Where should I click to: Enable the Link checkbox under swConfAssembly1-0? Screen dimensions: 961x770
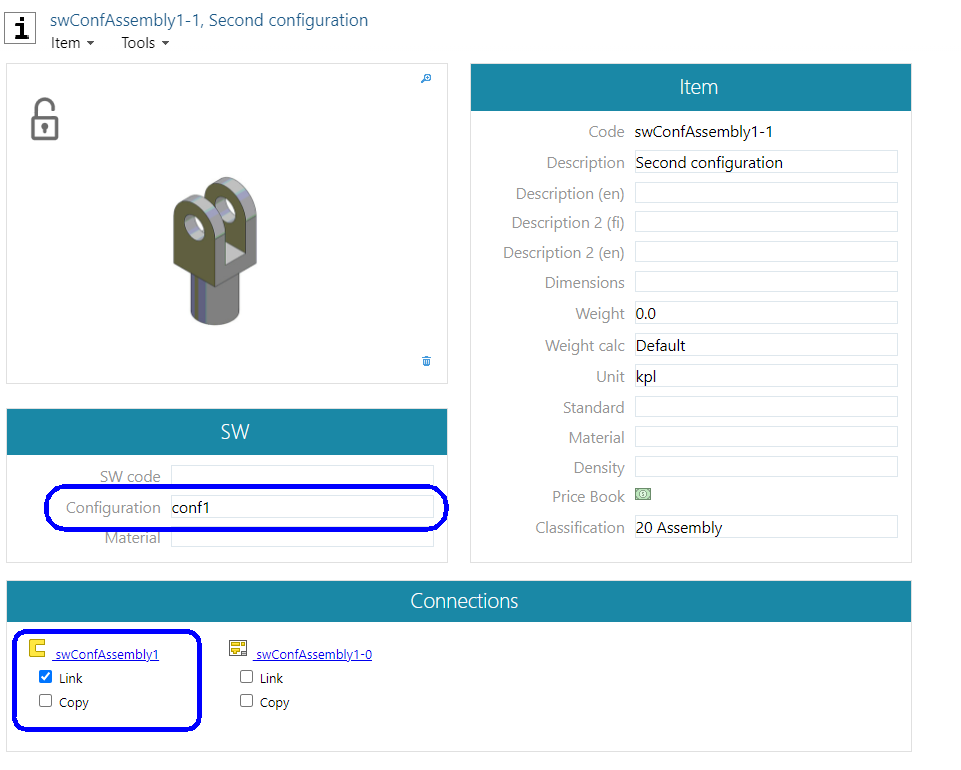point(247,677)
